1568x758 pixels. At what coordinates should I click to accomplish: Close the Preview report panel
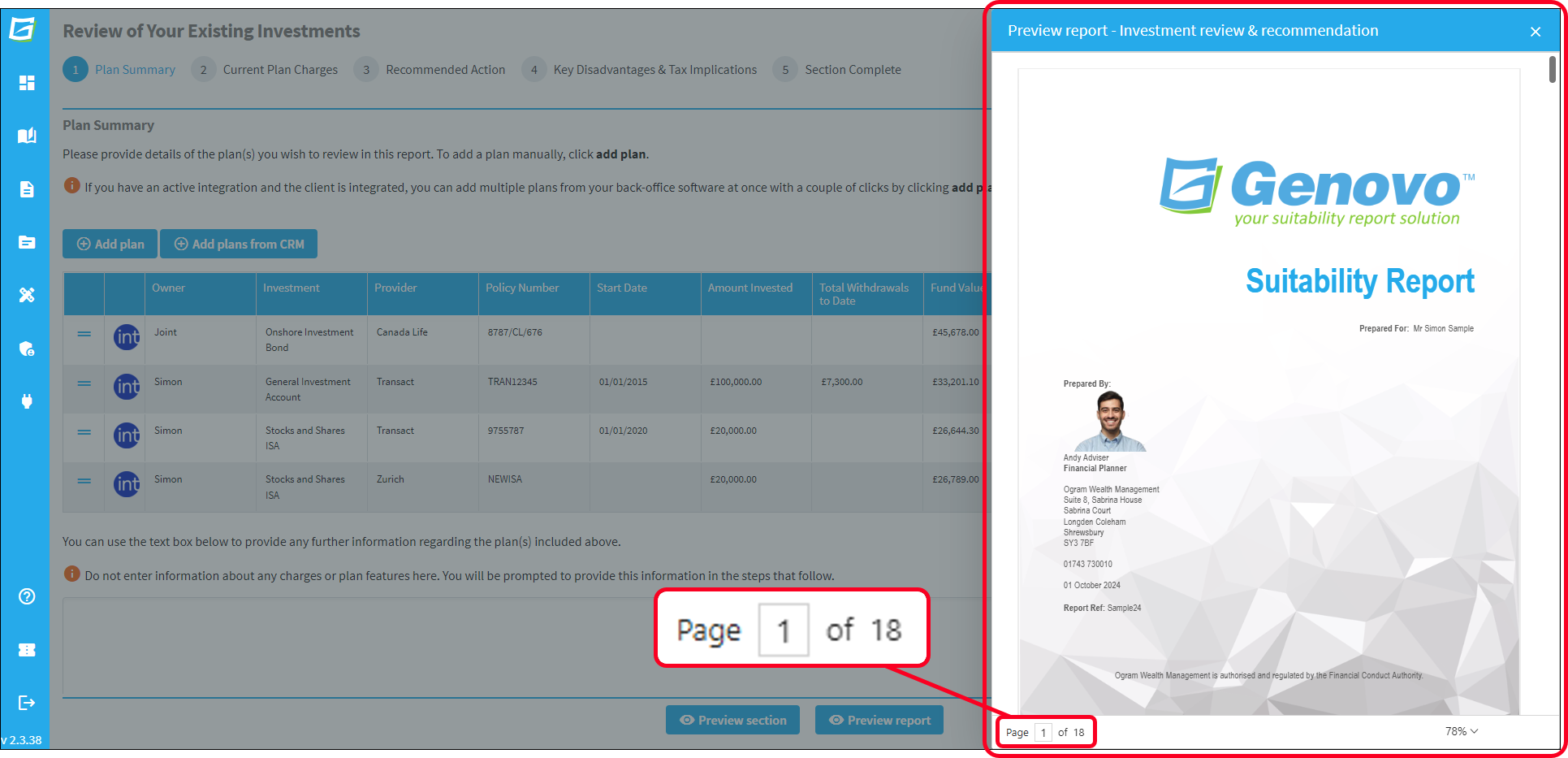click(x=1535, y=32)
